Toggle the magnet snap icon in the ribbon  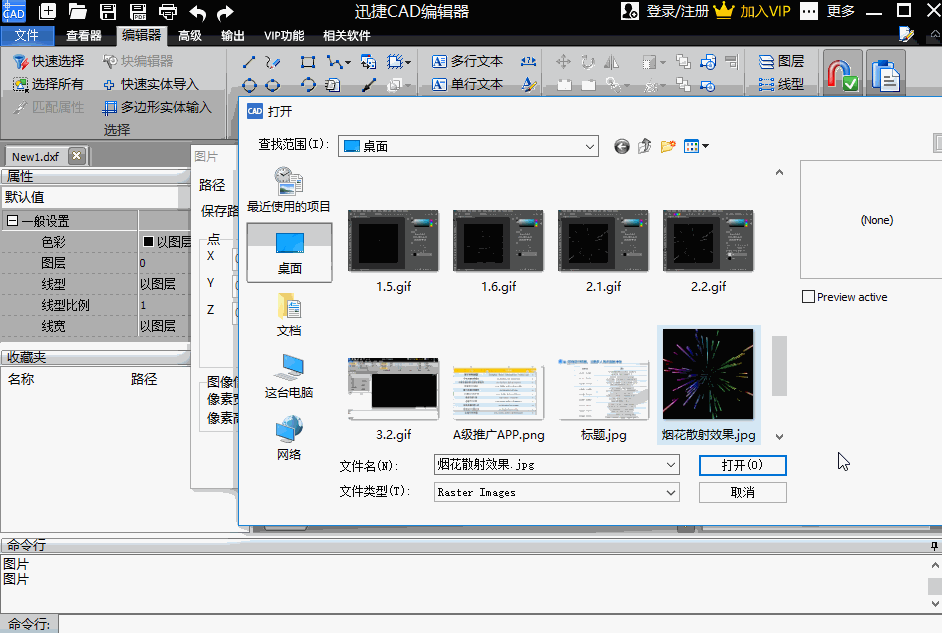click(841, 76)
